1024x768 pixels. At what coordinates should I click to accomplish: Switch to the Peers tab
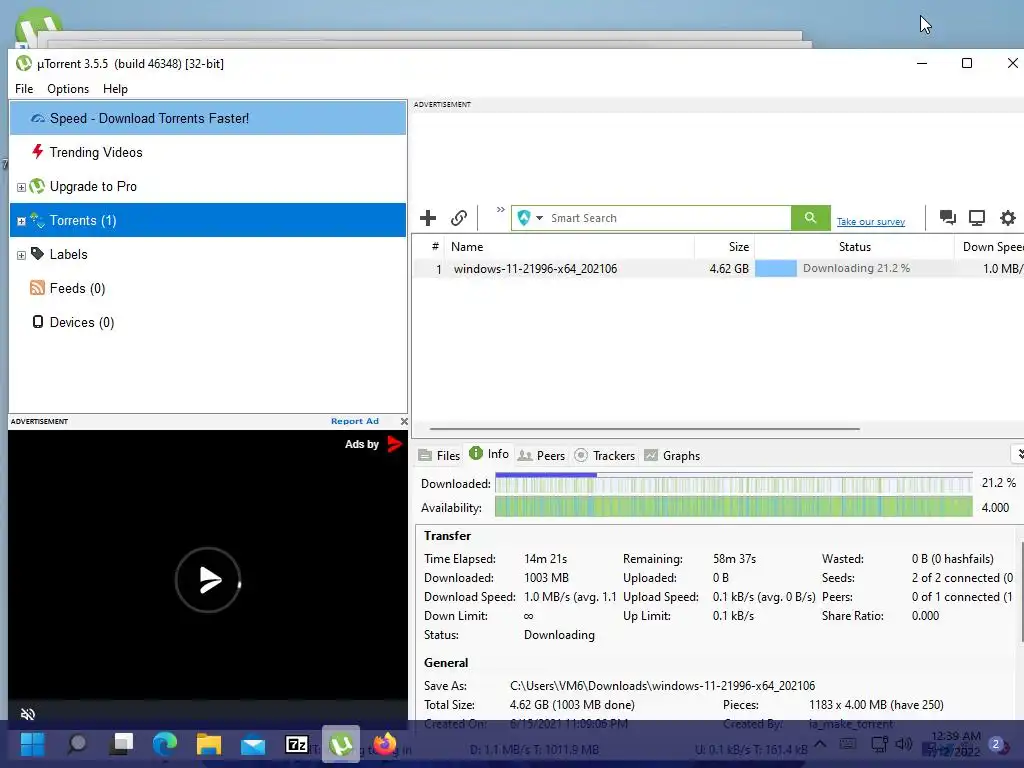pyautogui.click(x=541, y=455)
